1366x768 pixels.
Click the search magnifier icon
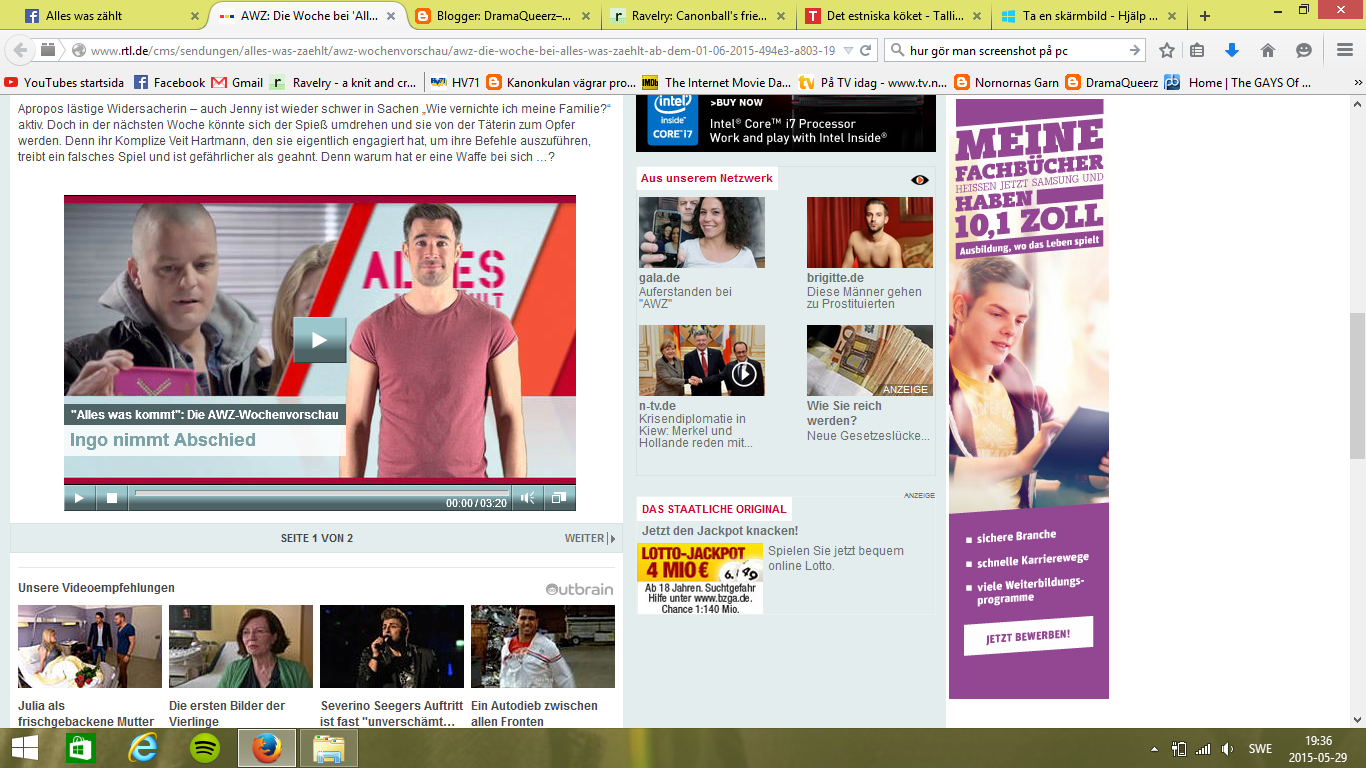[x=897, y=50]
